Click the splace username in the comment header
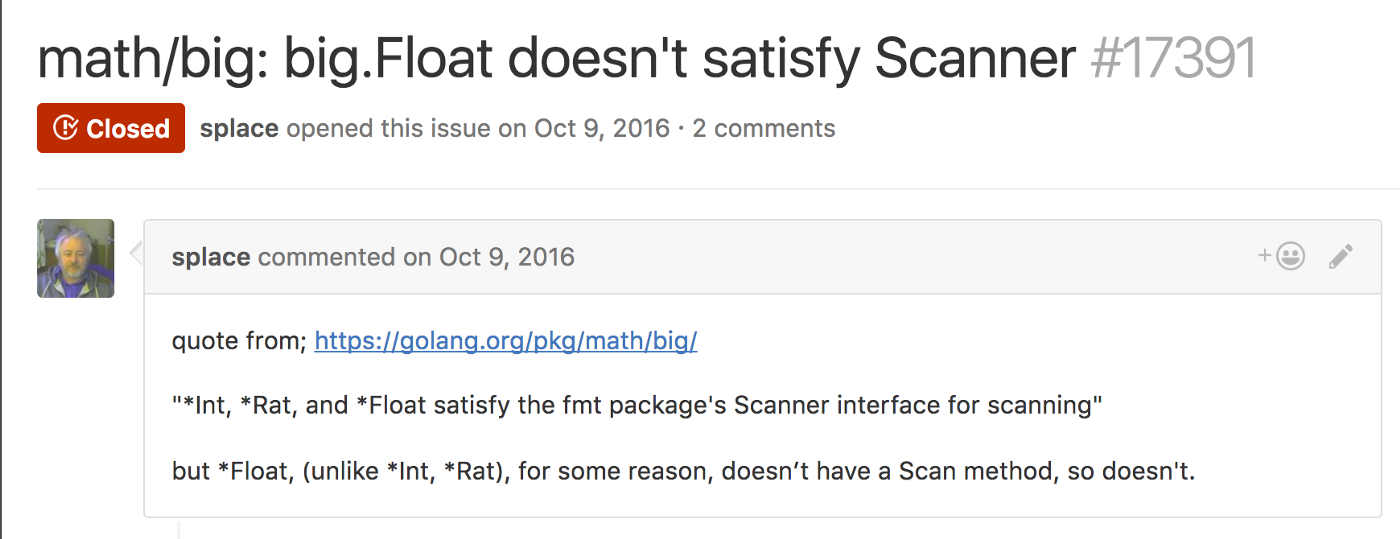 click(x=211, y=257)
